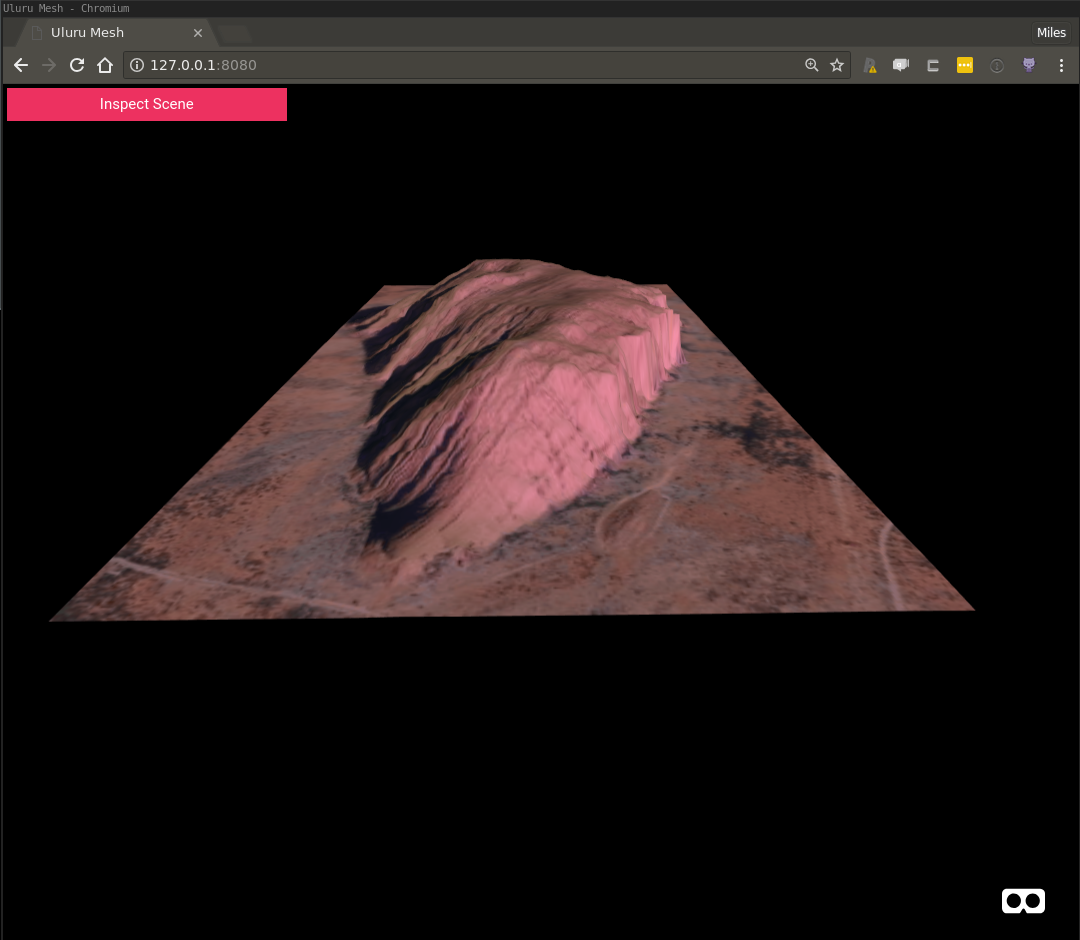Open the dimmed circular extension icon
1080x940 pixels.
[x=997, y=65]
